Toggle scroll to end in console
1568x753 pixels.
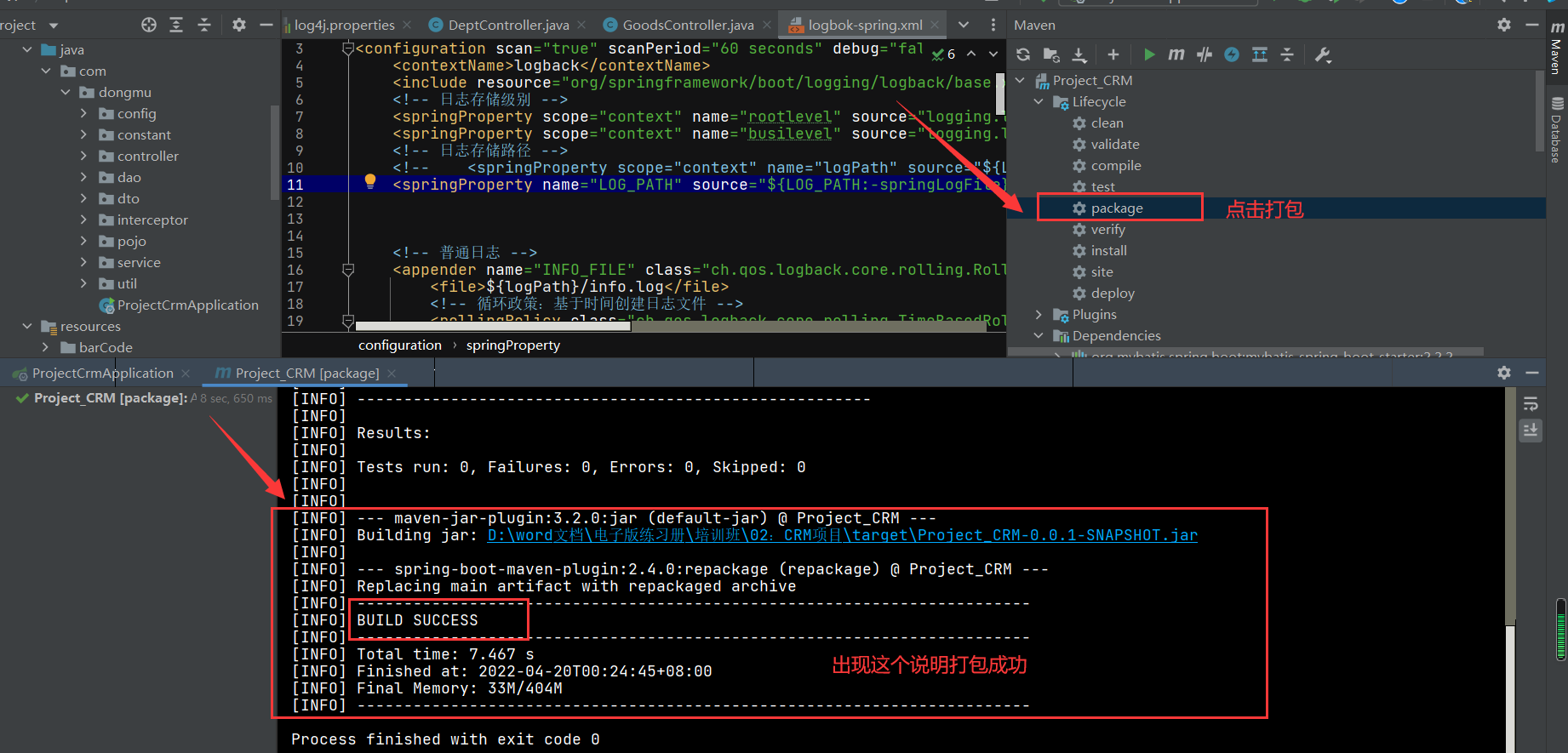1531,431
